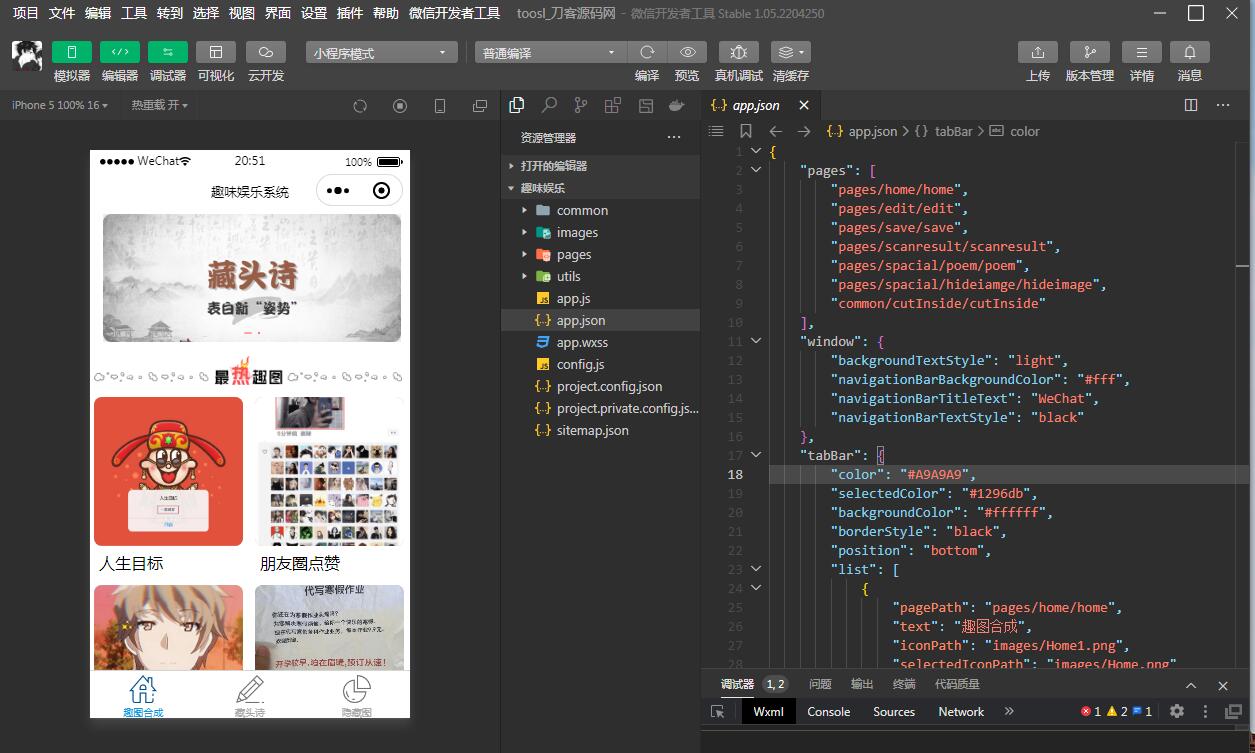Viewport: 1255px width, 753px height.
Task: Open the Cloud Development button
Action: click(x=265, y=52)
